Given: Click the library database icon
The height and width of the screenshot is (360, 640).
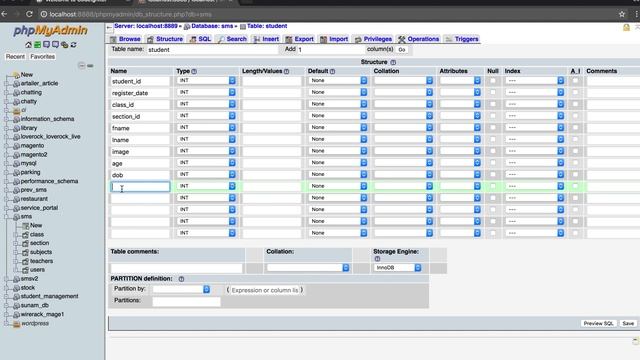Looking at the screenshot, I should (16, 128).
